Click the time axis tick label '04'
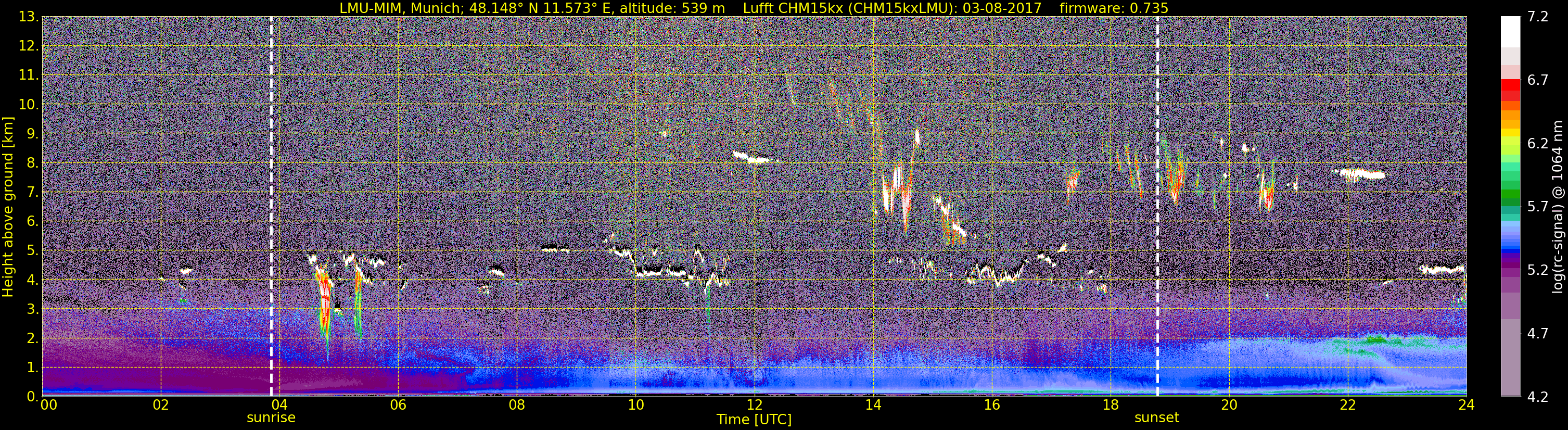This screenshot has width=1568, height=430. coord(279,405)
